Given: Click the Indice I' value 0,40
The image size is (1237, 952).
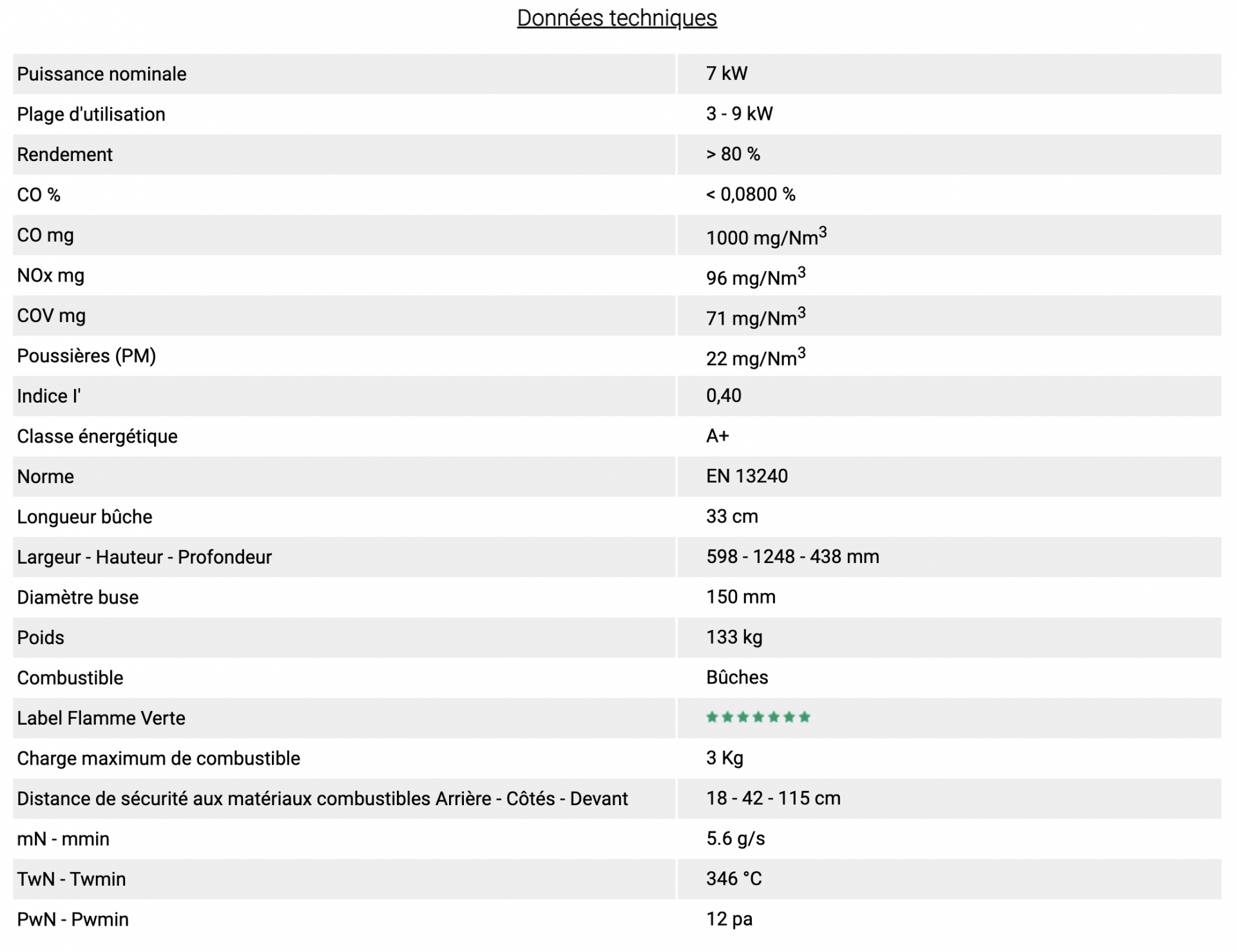Looking at the screenshot, I should point(724,395).
